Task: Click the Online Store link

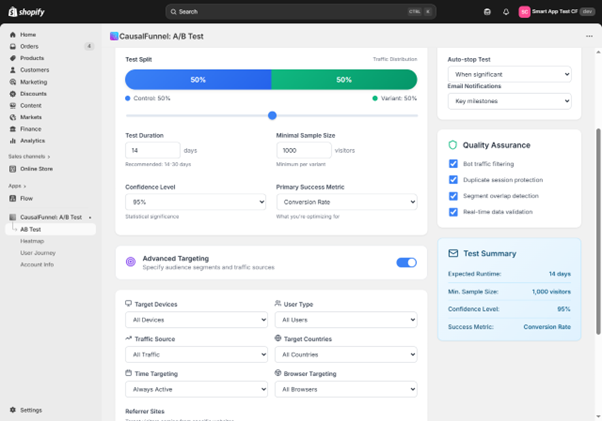Action: 36,169
